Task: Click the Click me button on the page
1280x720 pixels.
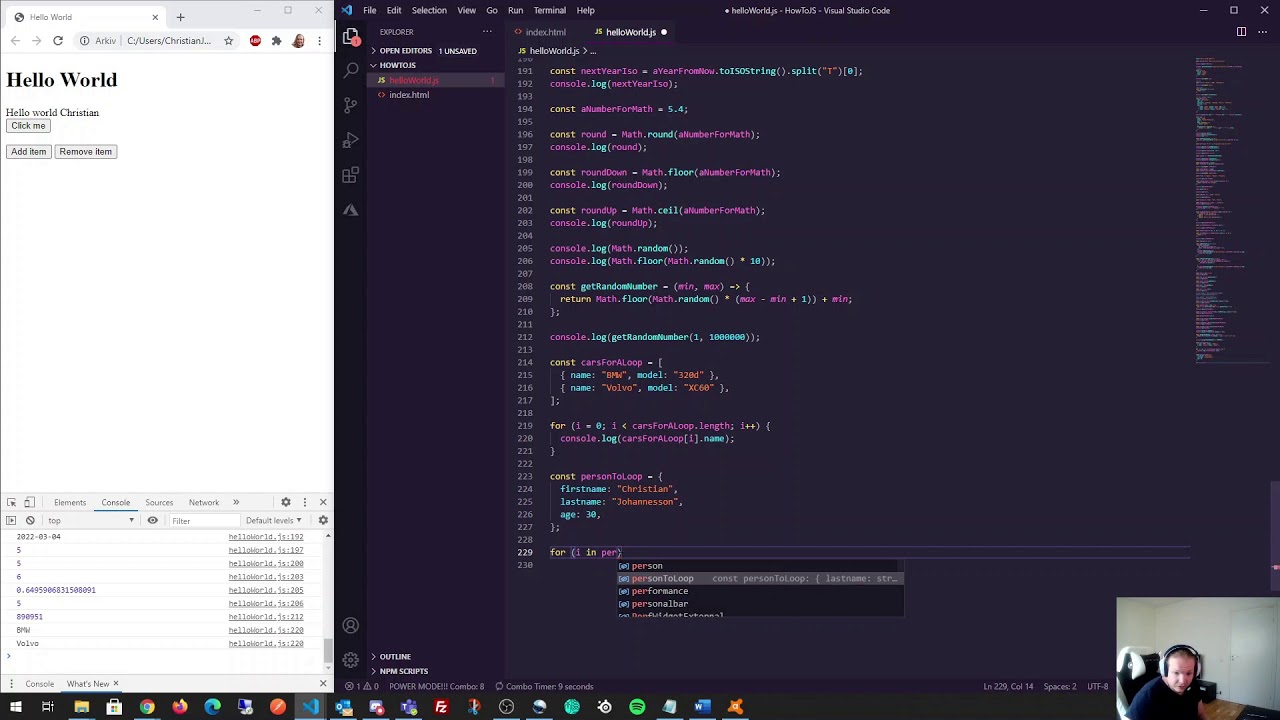Action: [x=28, y=126]
